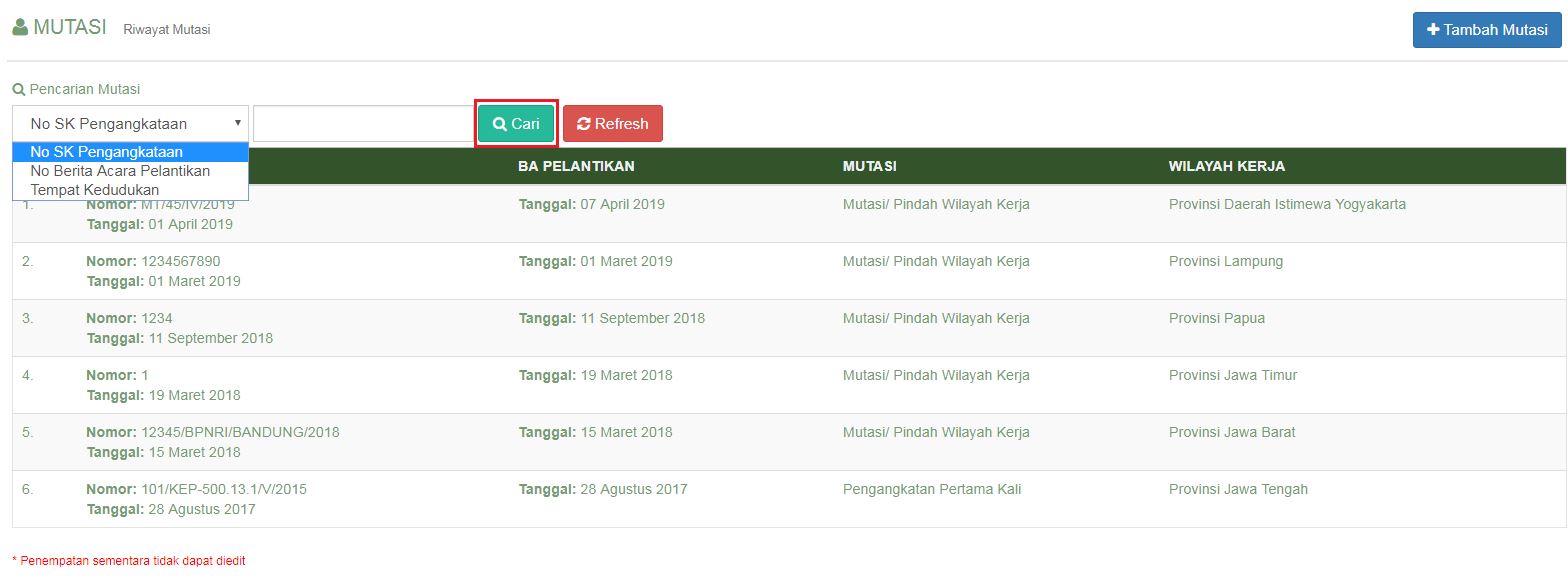Click the user icon beside MUTASI heading
Screen dimensions: 1568x583
[20, 28]
